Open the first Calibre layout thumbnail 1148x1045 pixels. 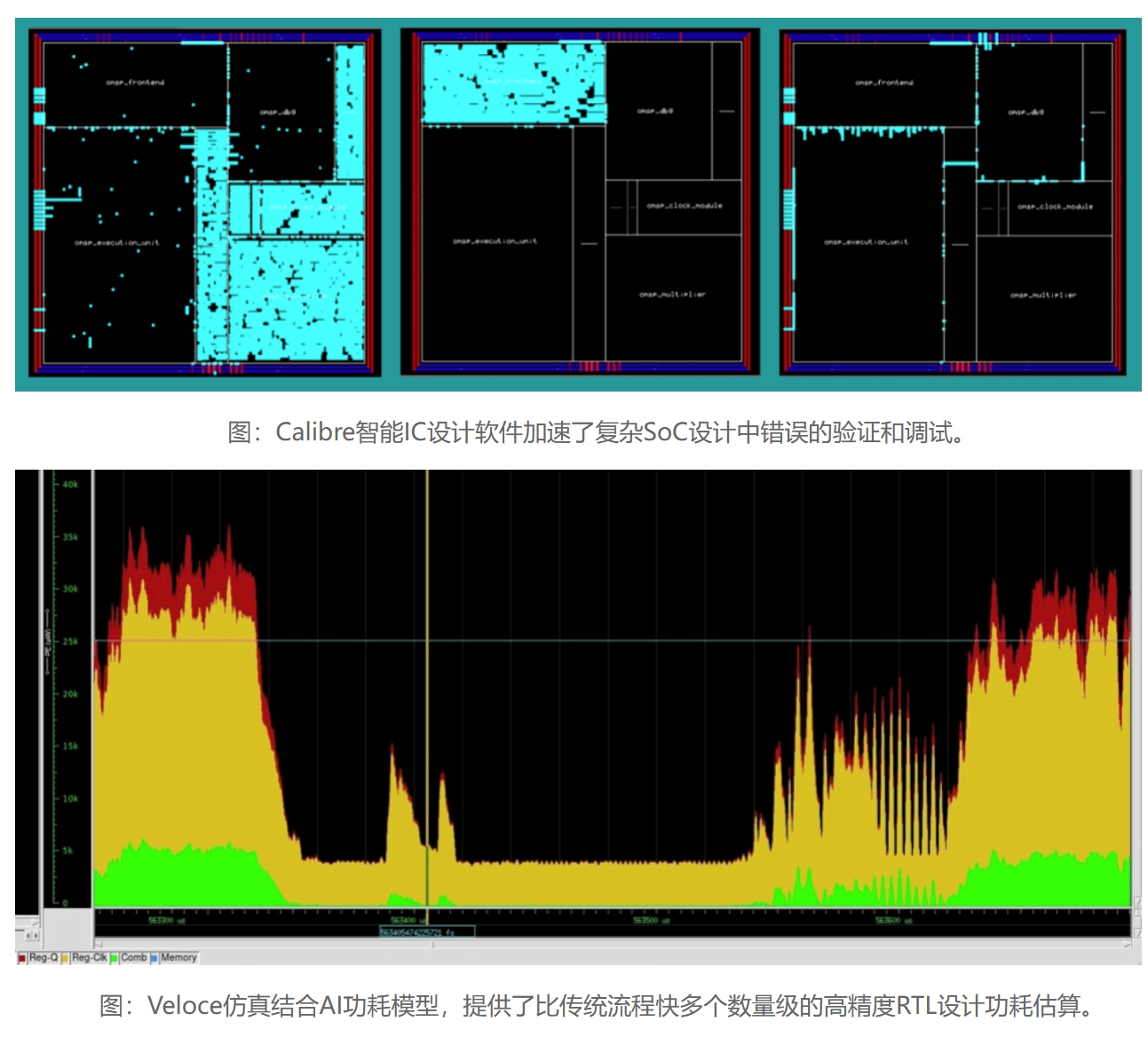pyautogui.click(x=204, y=203)
